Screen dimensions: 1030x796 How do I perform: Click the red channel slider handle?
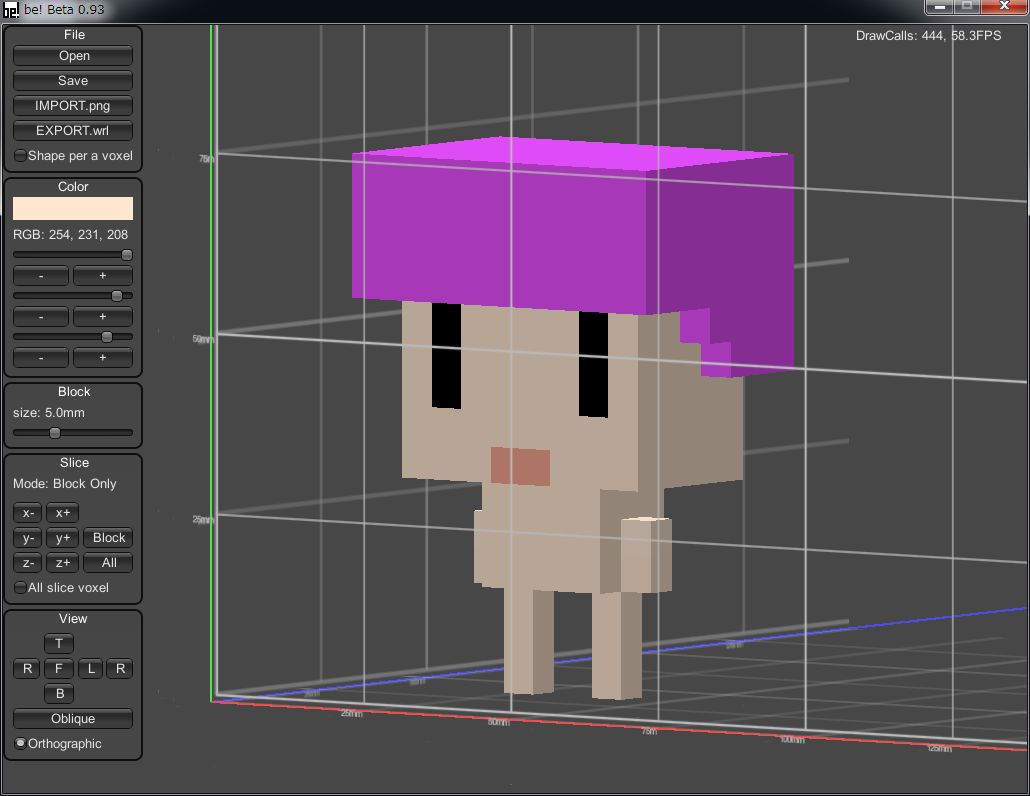click(127, 255)
